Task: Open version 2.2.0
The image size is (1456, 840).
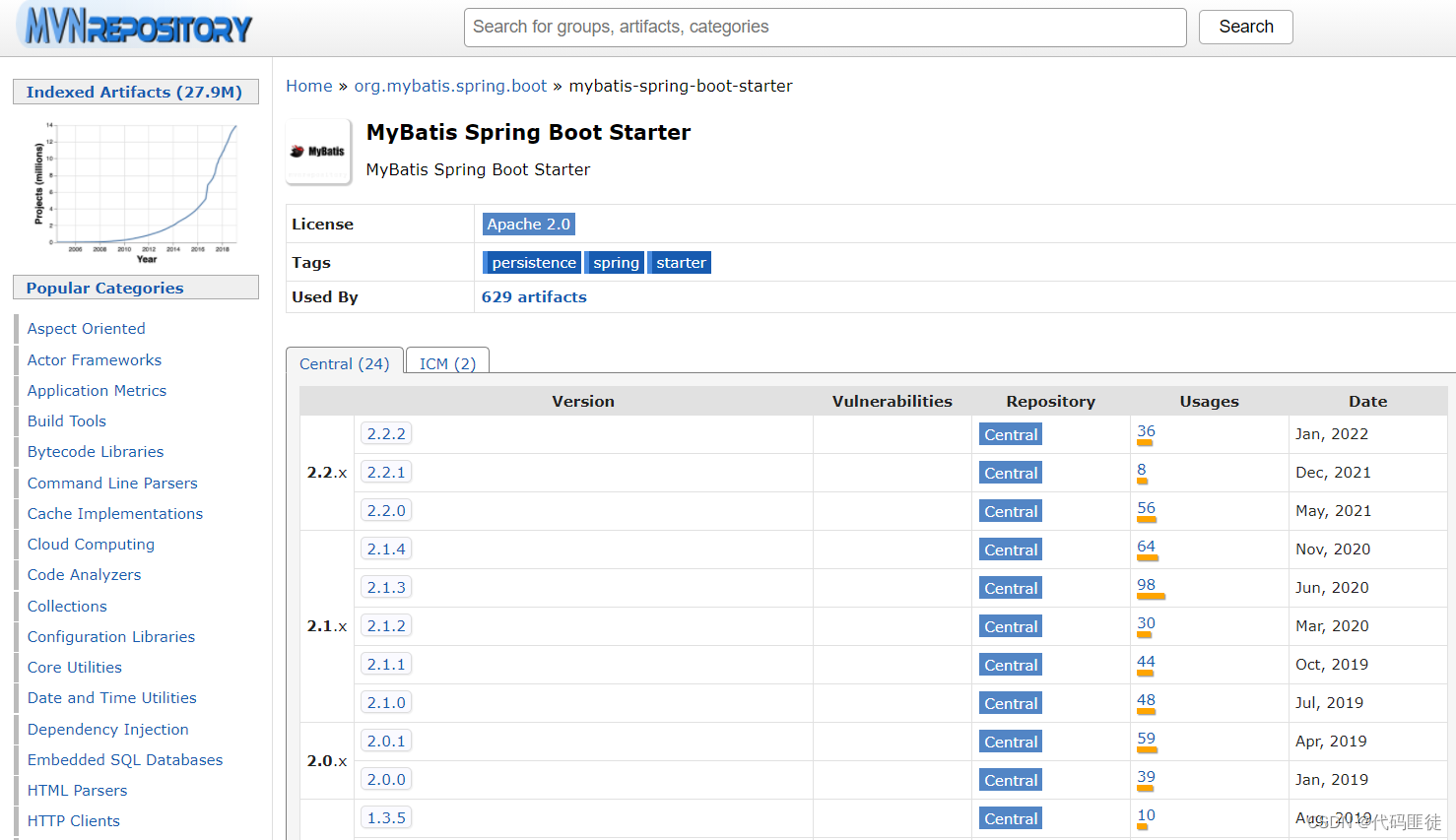Action: point(386,510)
